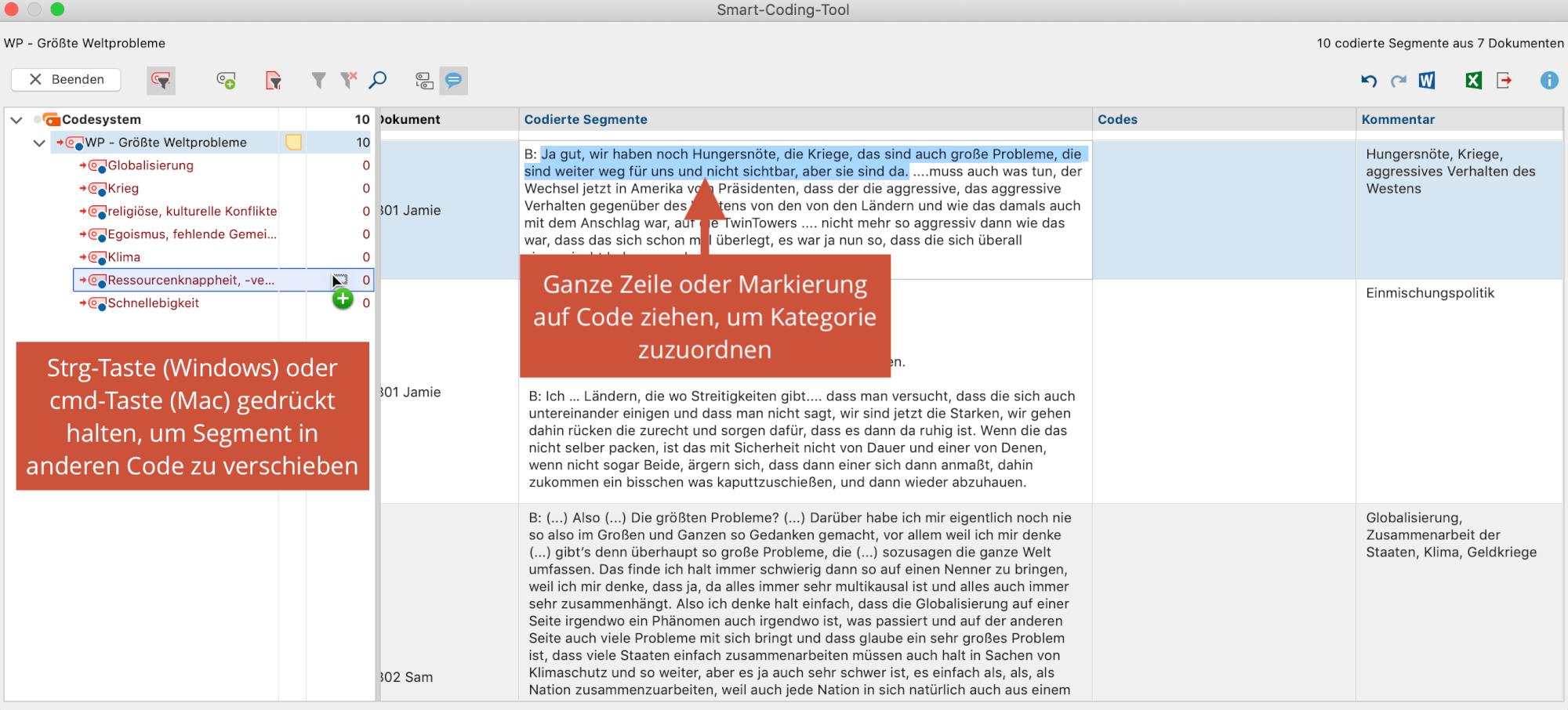The width and height of the screenshot is (1568, 710).
Task: Click the Codesystem folder icon
Action: click(52, 119)
